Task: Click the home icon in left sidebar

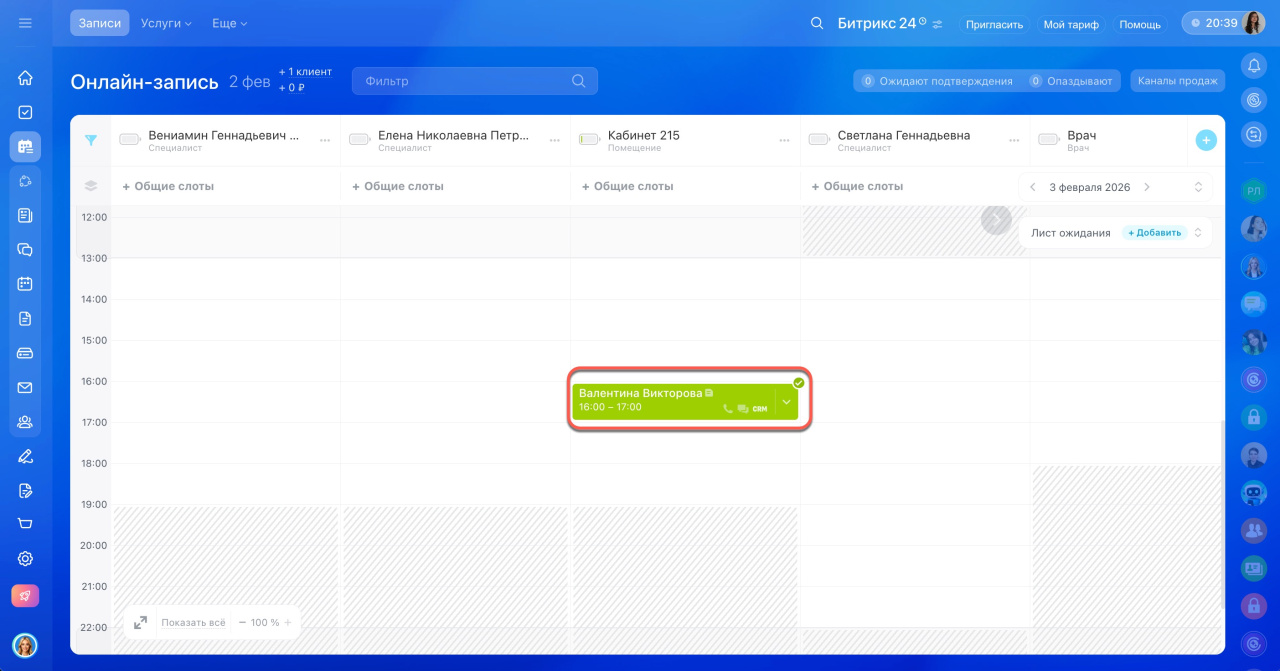Action: [25, 78]
